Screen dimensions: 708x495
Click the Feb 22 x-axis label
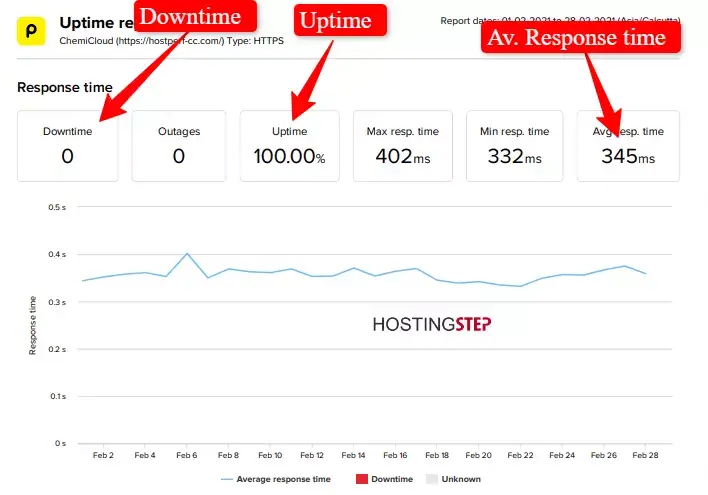click(521, 455)
